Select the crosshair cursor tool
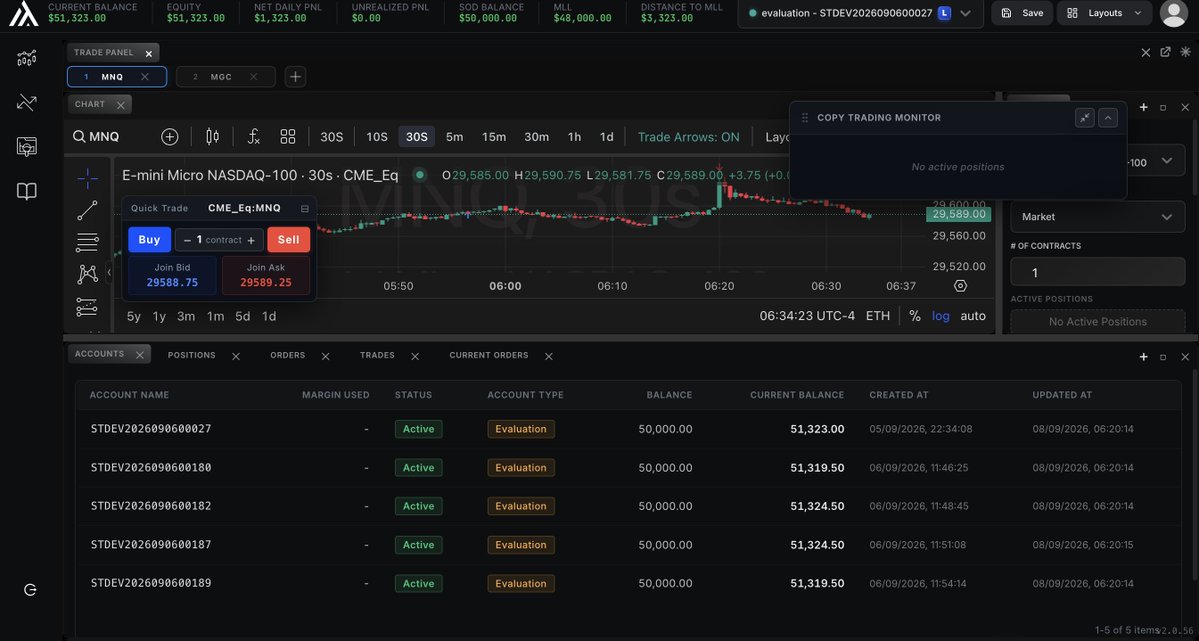 (87, 179)
